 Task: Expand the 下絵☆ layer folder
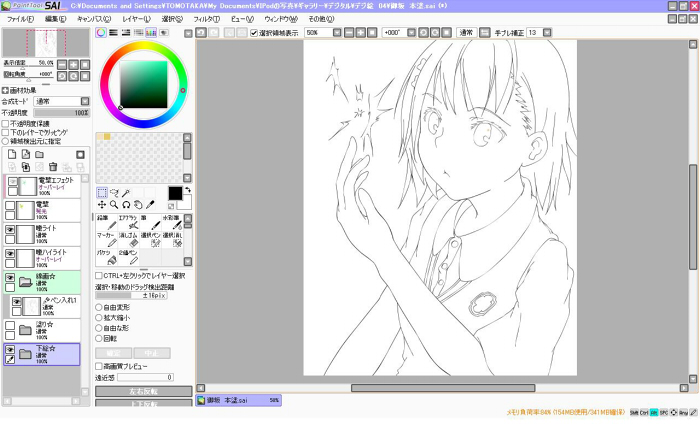(x=25, y=354)
